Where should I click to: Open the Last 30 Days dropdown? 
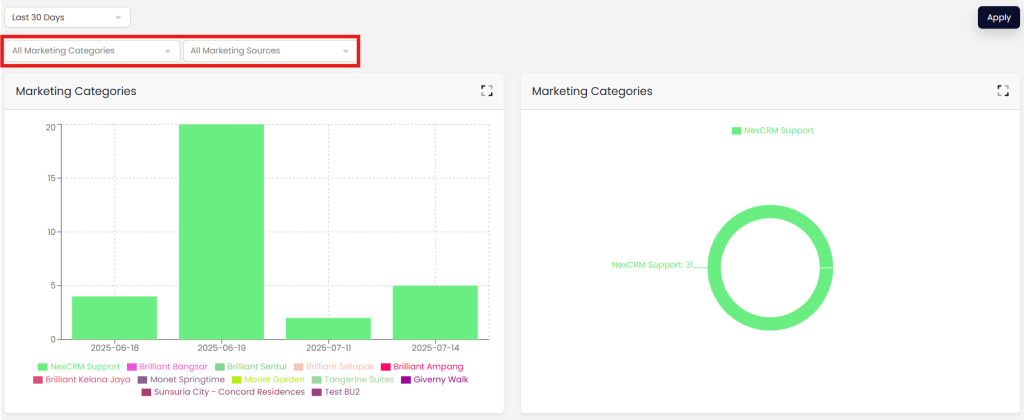67,18
